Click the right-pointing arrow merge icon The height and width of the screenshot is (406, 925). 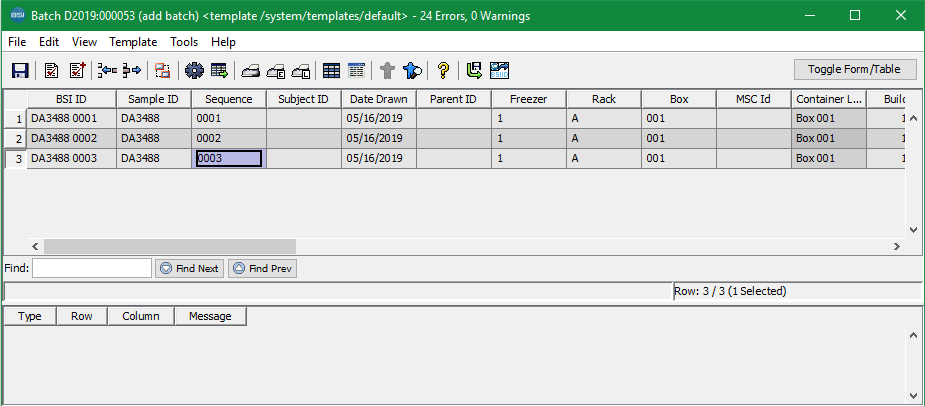click(x=132, y=70)
